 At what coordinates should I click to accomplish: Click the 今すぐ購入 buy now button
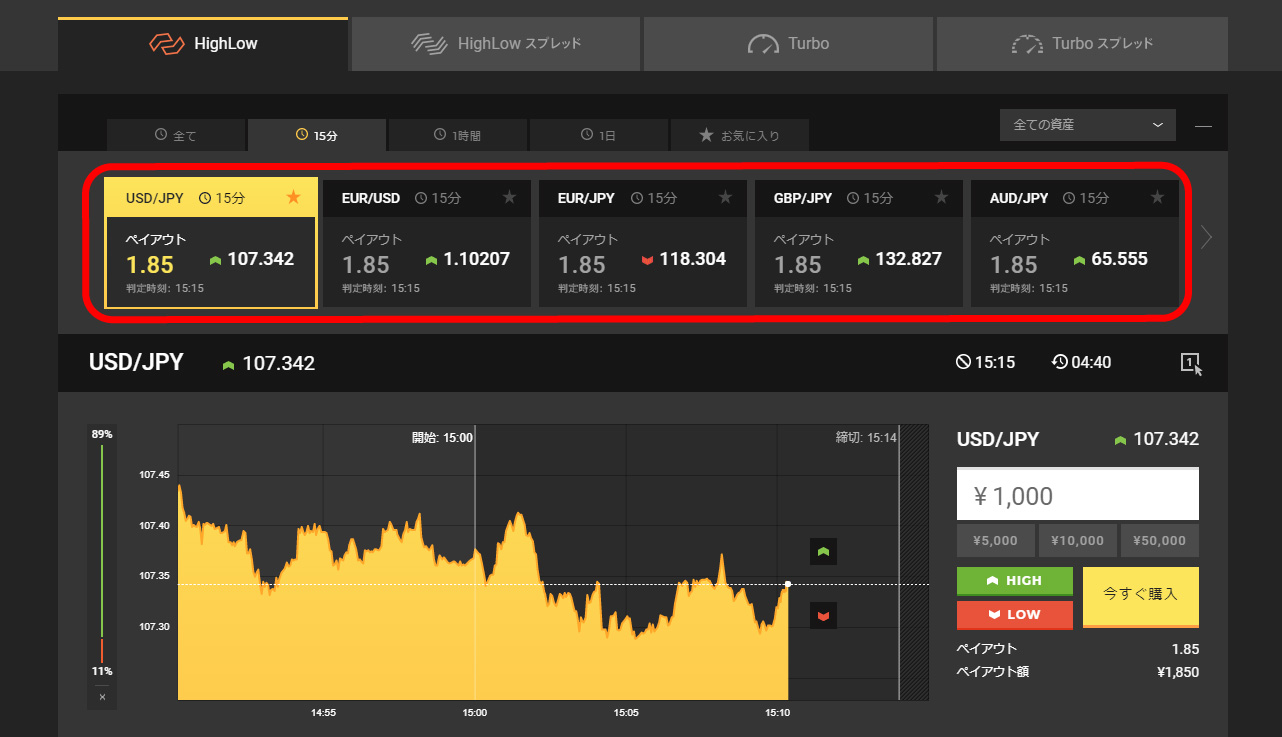pyautogui.click(x=1141, y=597)
